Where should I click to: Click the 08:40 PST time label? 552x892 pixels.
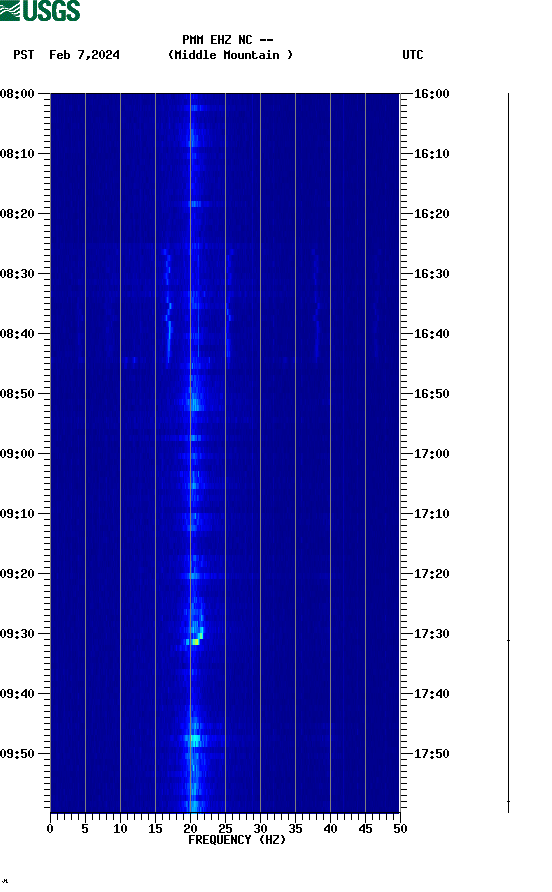click(x=17, y=334)
